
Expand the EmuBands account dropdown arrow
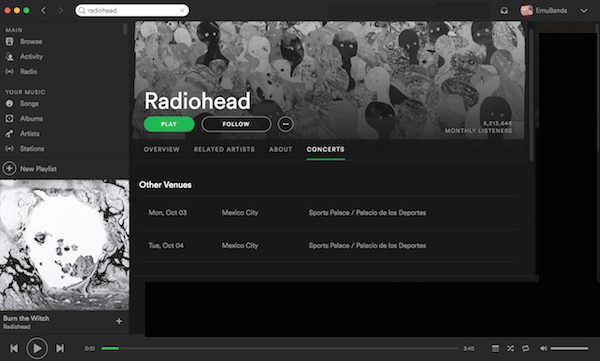tap(584, 11)
